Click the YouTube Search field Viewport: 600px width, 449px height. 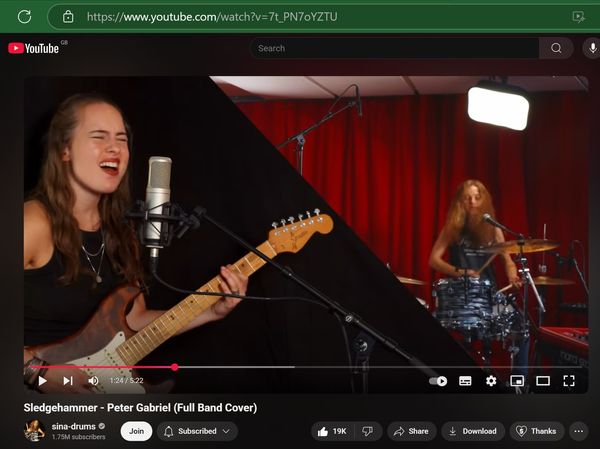pos(394,48)
